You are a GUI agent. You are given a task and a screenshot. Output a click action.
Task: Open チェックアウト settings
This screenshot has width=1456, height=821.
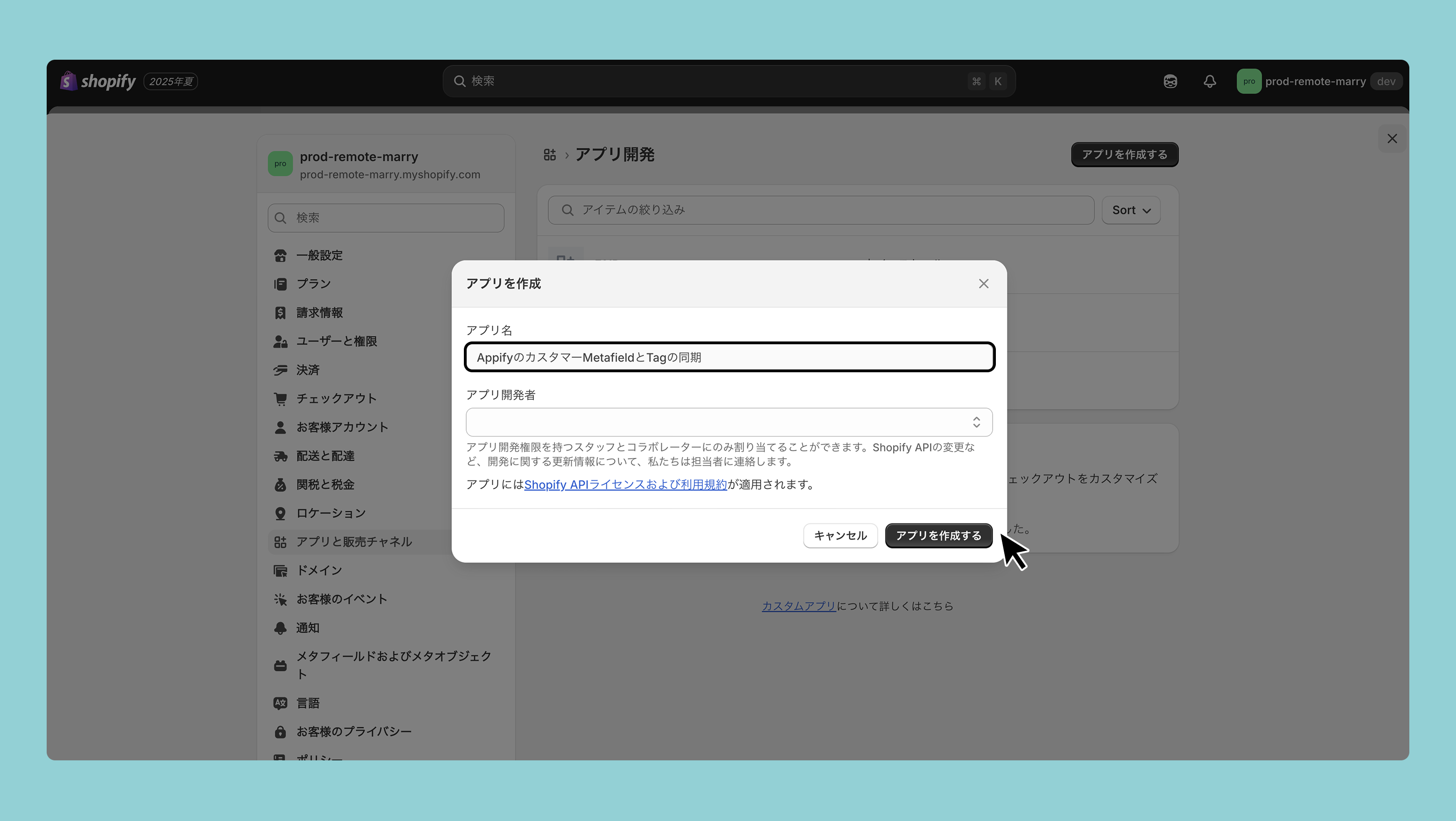click(336, 398)
